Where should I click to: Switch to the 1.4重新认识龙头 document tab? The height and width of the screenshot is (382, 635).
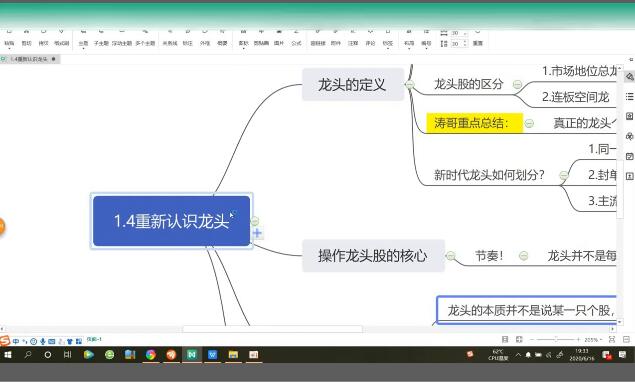[30, 59]
